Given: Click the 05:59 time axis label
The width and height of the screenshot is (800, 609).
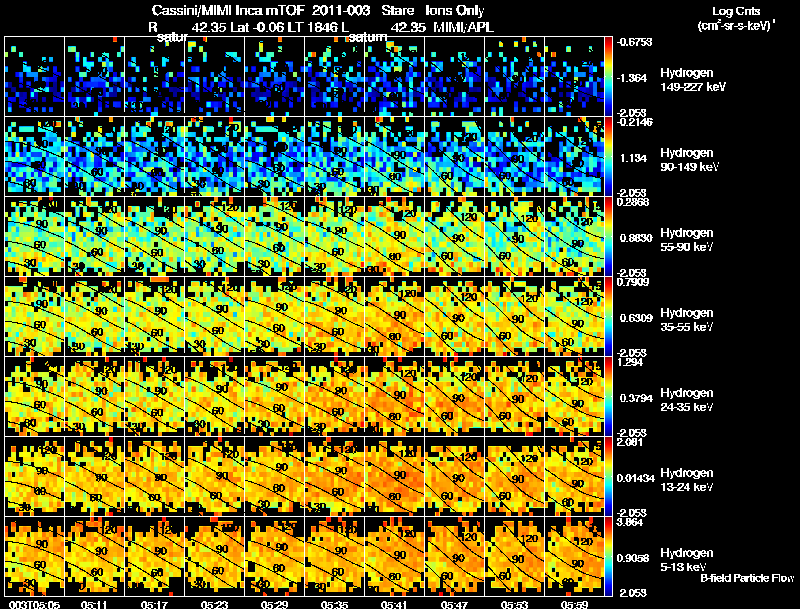Looking at the screenshot, I should [574, 605].
